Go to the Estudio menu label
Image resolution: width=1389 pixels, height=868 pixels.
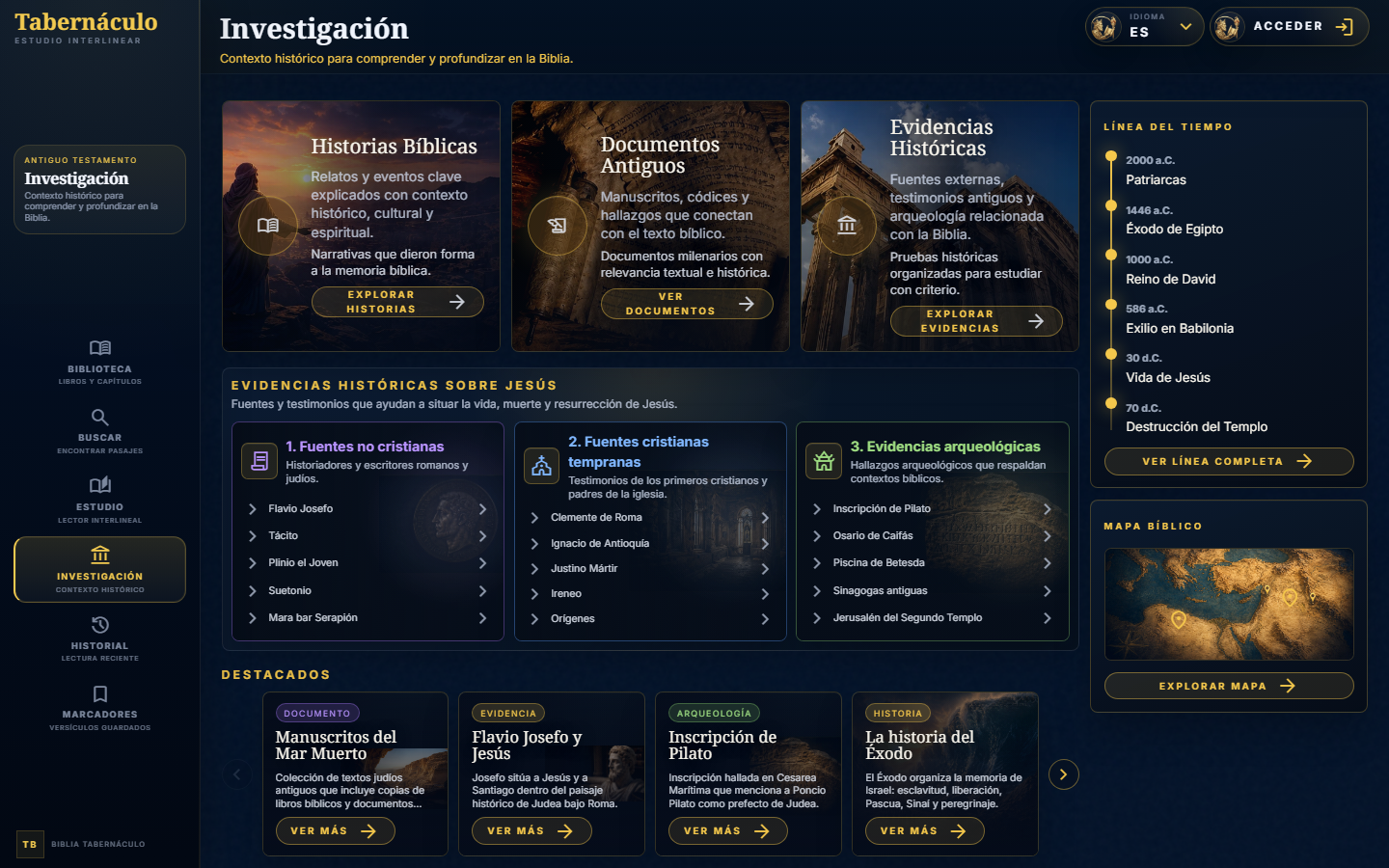pyautogui.click(x=99, y=507)
